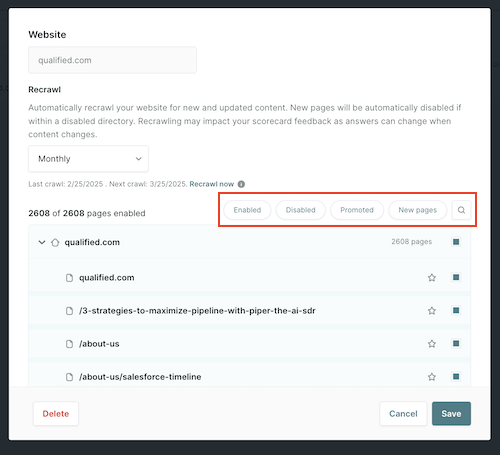Filter pages by Disabled
This screenshot has width=500, height=455.
click(300, 210)
